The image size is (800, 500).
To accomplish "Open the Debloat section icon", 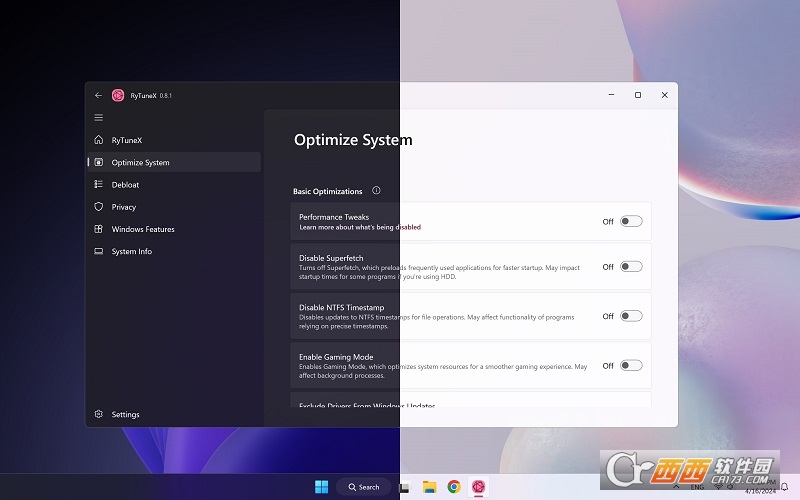I will pos(98,184).
